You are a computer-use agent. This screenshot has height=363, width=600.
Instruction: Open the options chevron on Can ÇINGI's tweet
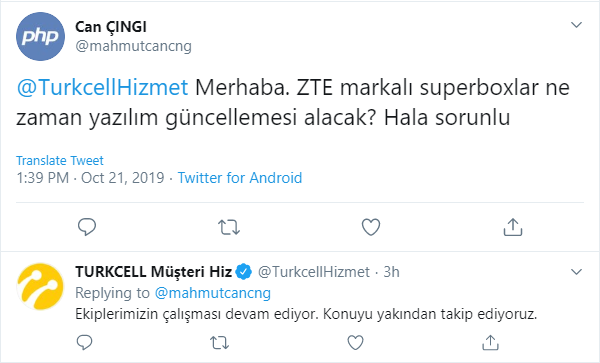(576, 25)
